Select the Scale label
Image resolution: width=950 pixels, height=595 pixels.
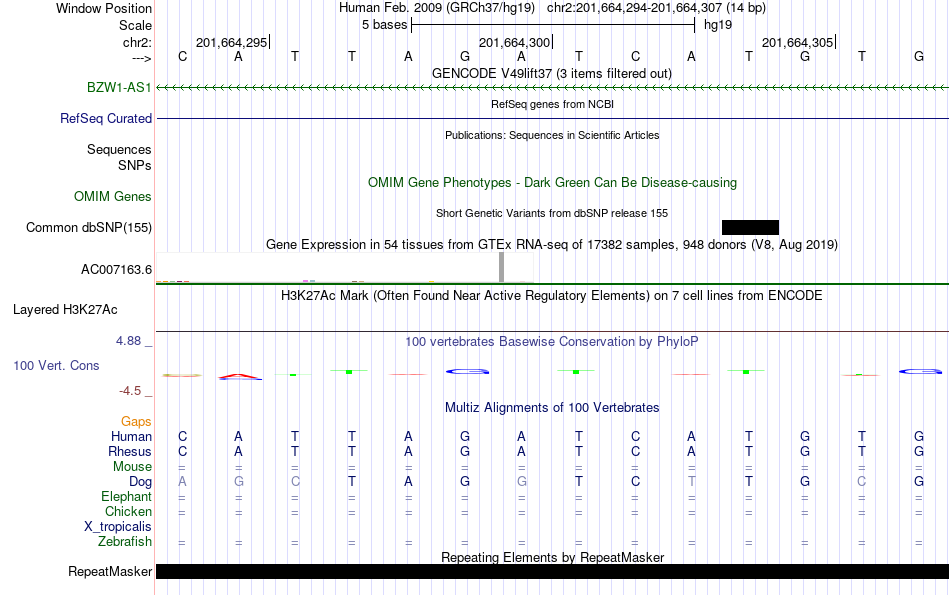[135, 25]
